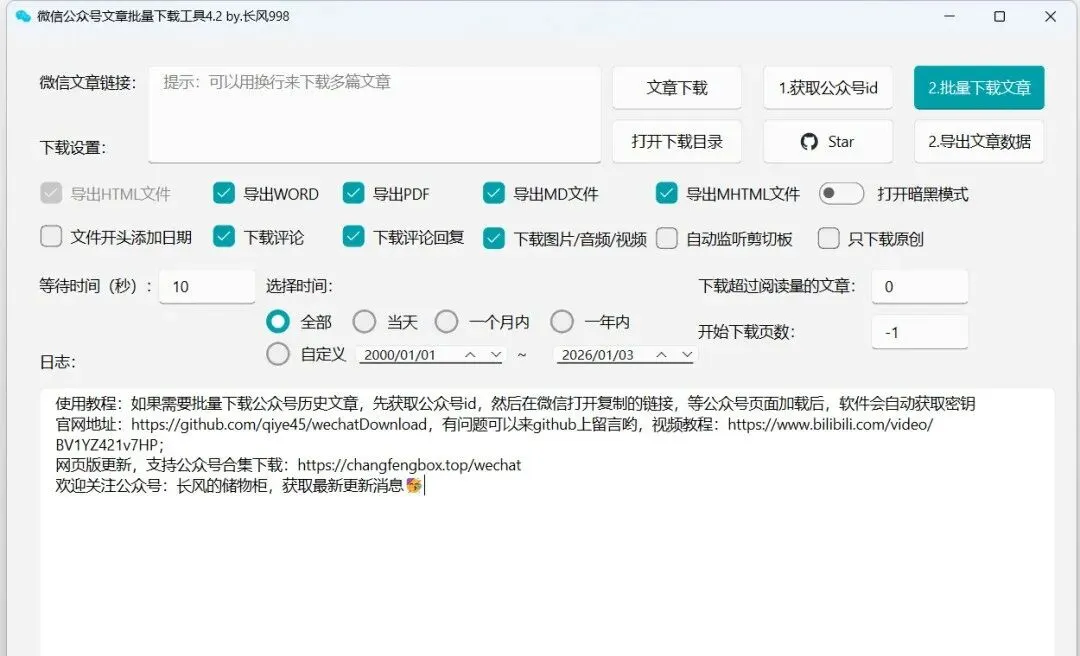
Task: Click the 文章下载 button
Action: pyautogui.click(x=677, y=88)
